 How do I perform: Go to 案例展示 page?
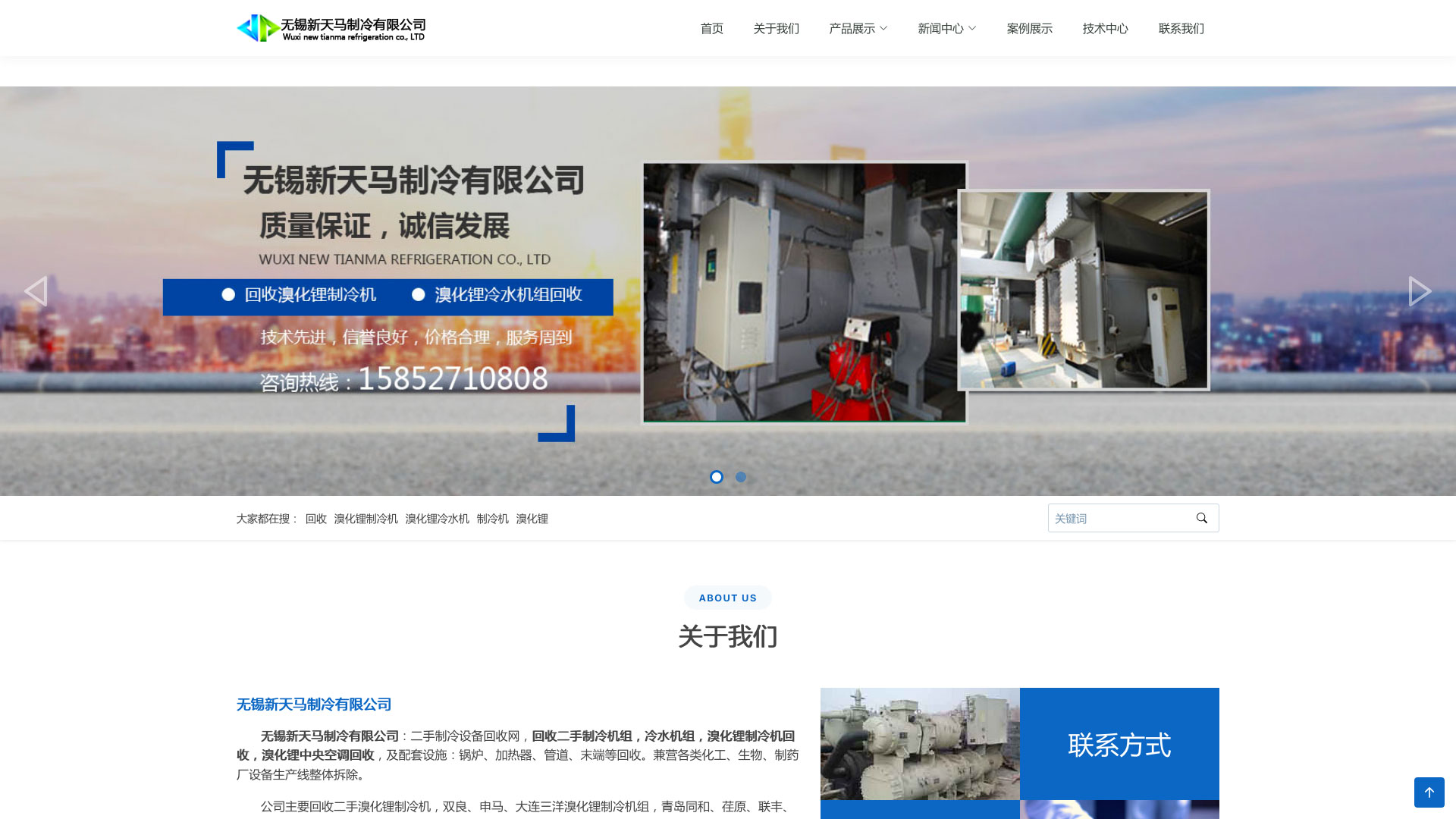[x=1029, y=29]
